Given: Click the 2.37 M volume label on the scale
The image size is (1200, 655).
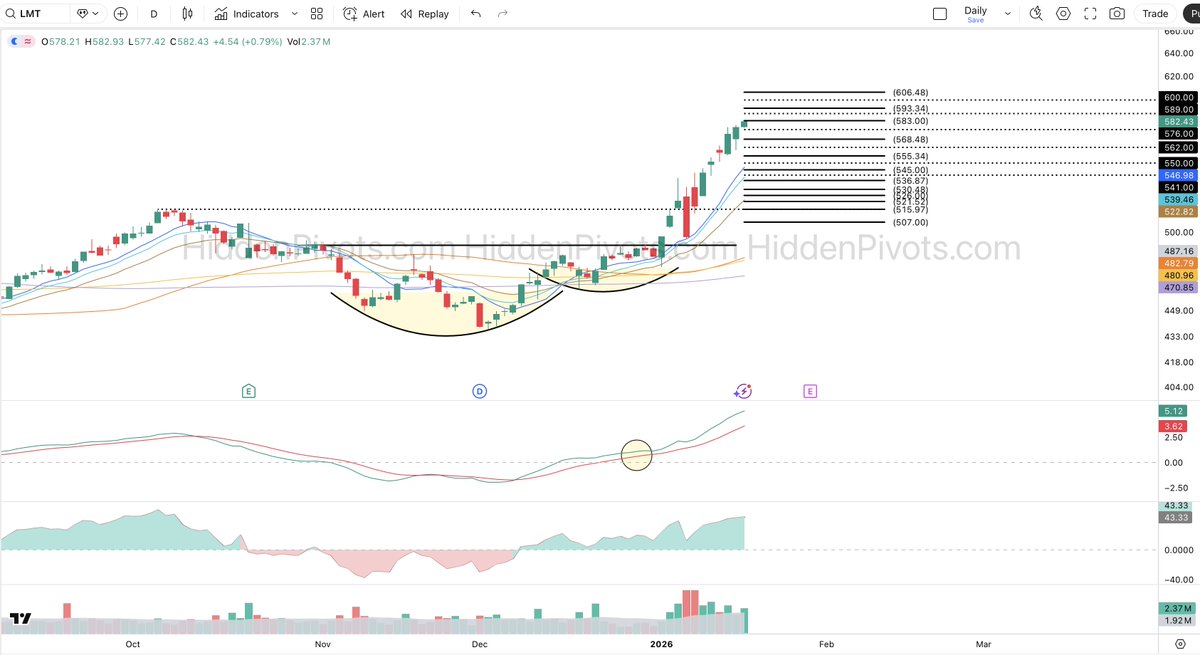Looking at the screenshot, I should point(1177,608).
